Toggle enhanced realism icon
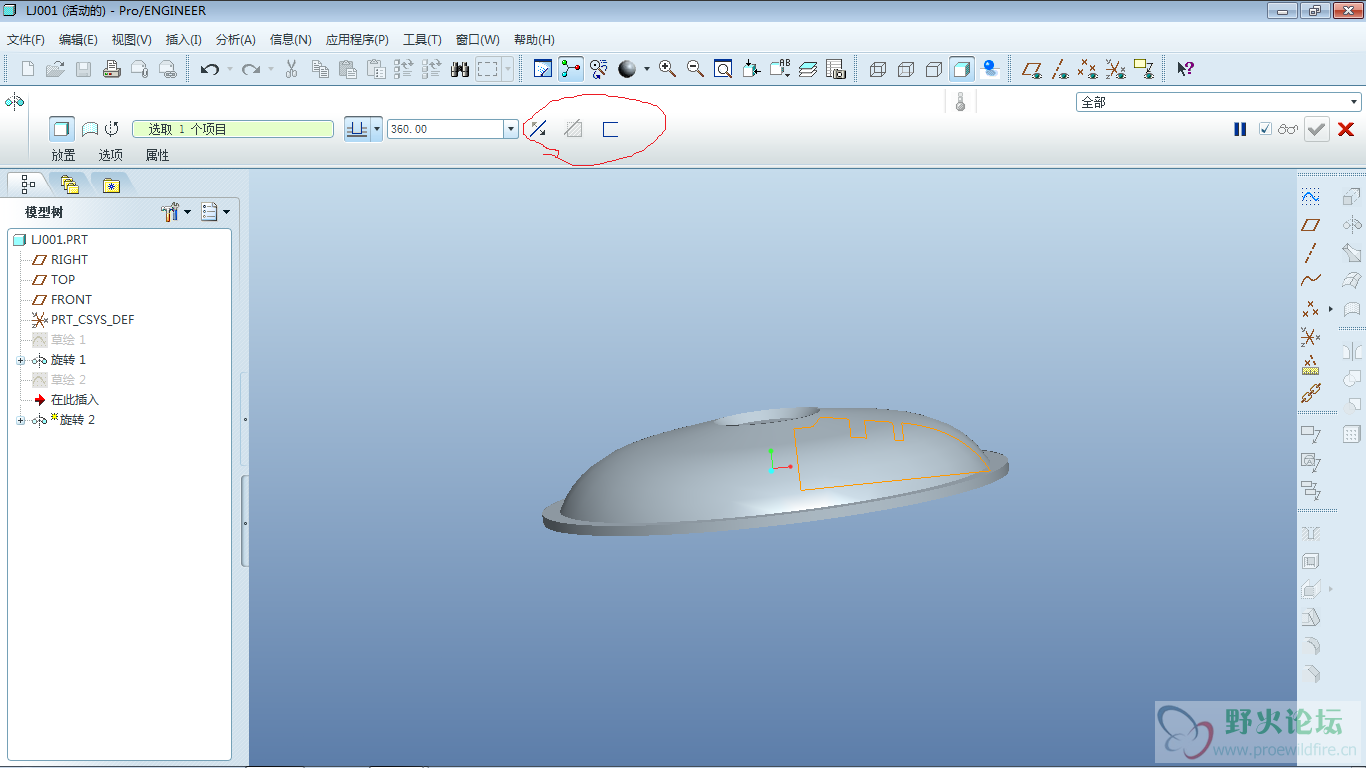 pos(990,69)
